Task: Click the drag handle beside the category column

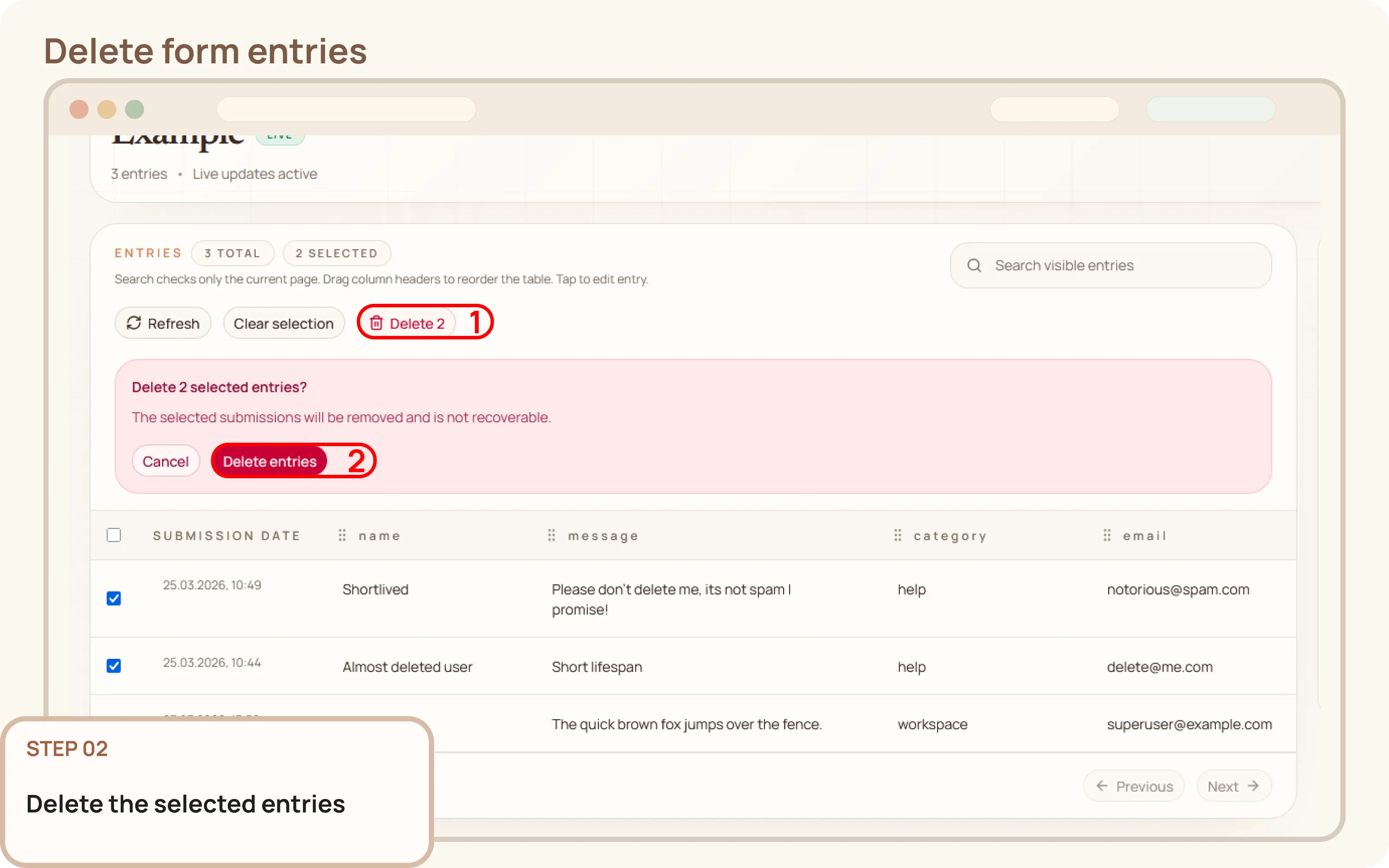Action: coord(899,535)
